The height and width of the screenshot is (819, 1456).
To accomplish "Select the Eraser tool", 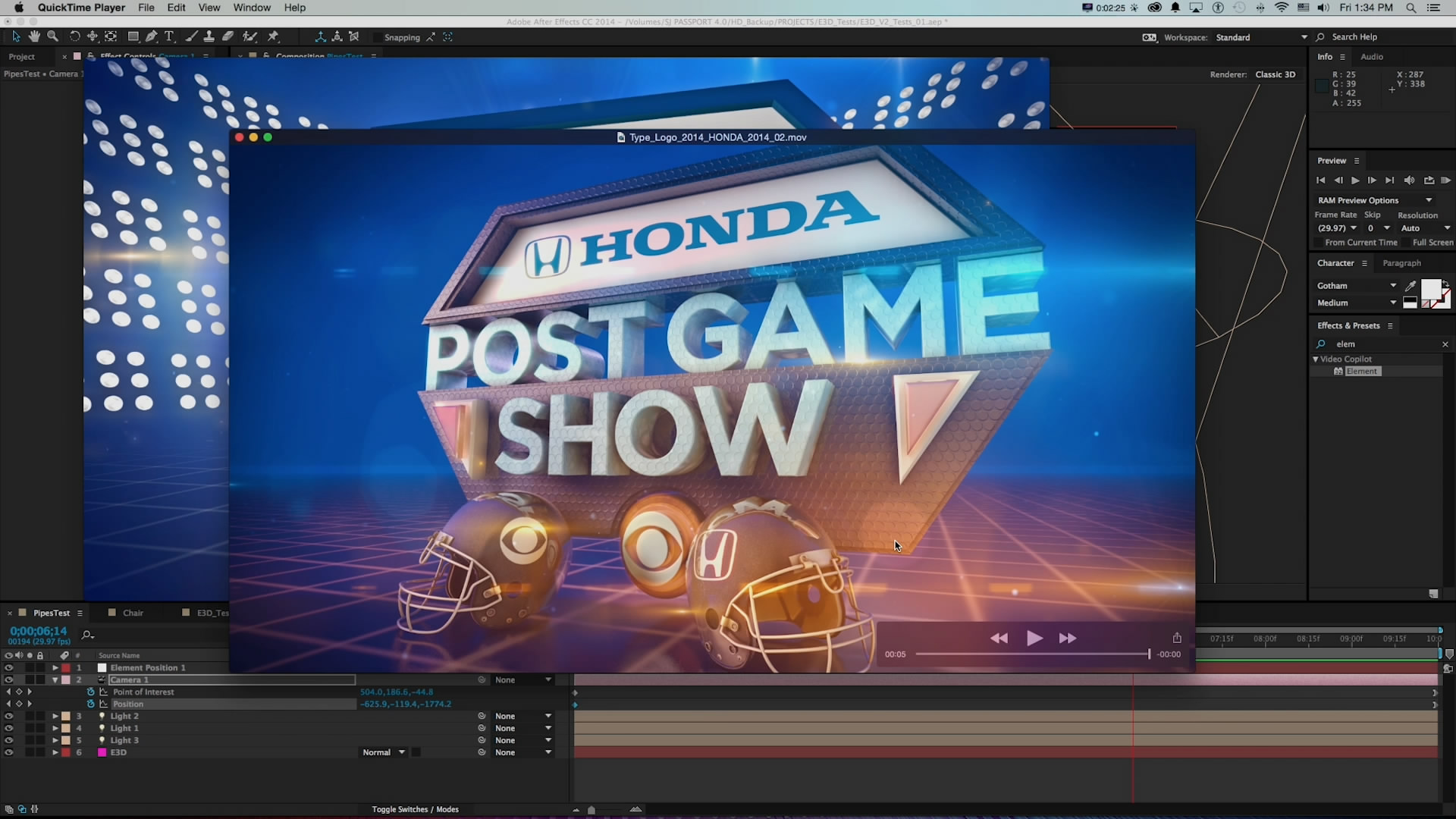I will point(227,36).
